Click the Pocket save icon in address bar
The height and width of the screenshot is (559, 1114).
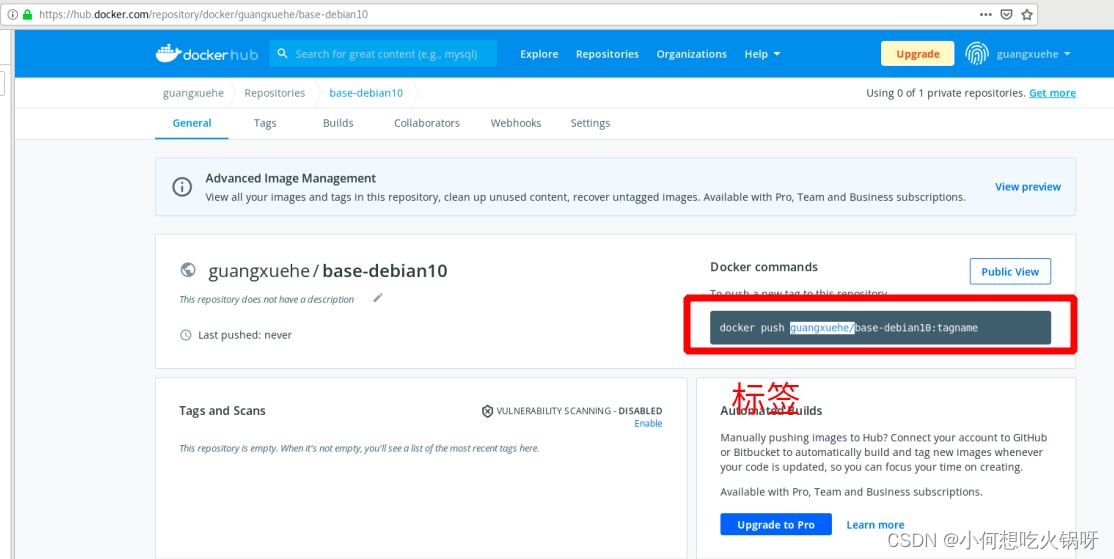[1006, 14]
